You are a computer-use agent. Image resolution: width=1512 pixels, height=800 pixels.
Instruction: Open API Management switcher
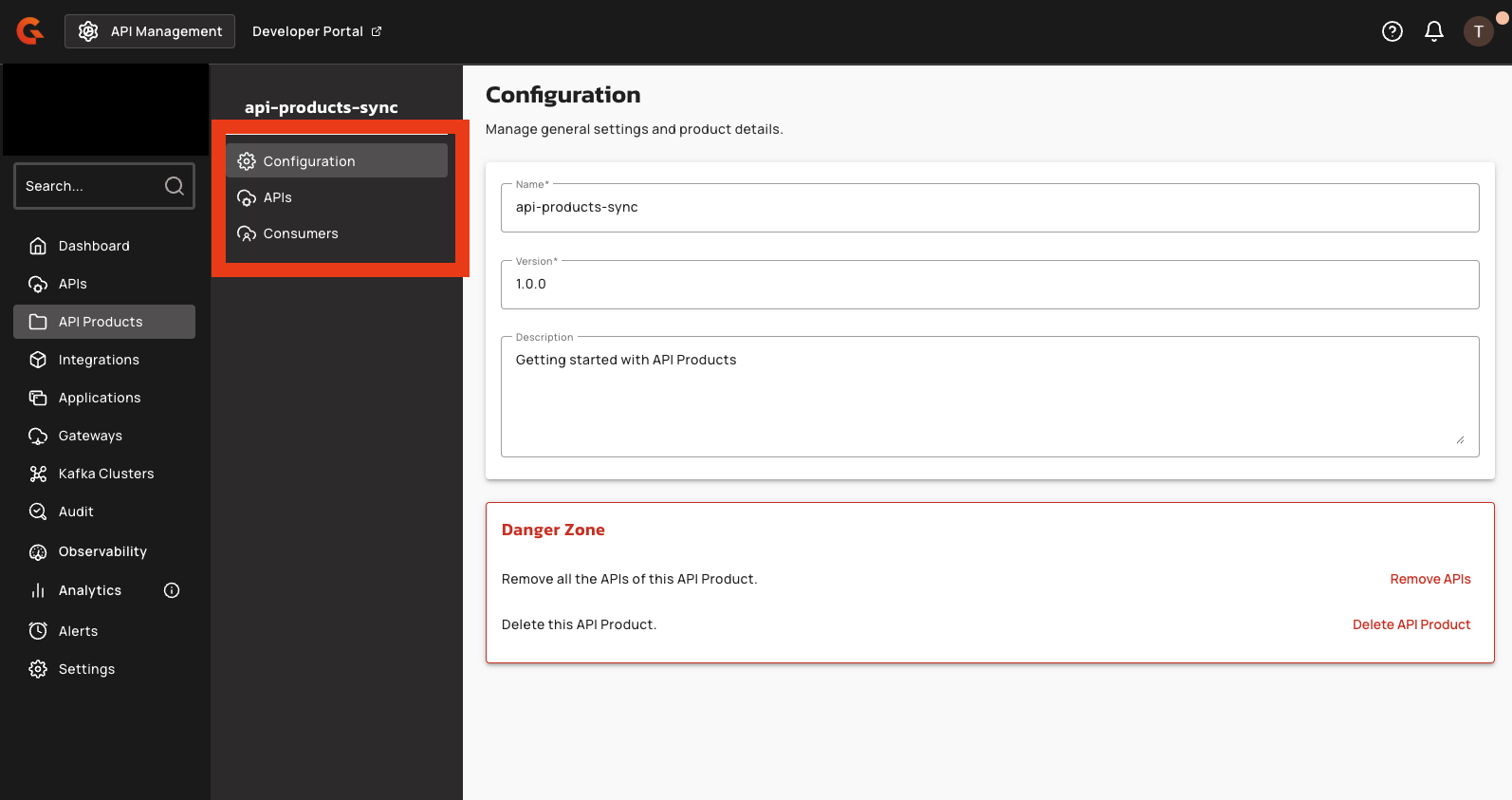150,31
